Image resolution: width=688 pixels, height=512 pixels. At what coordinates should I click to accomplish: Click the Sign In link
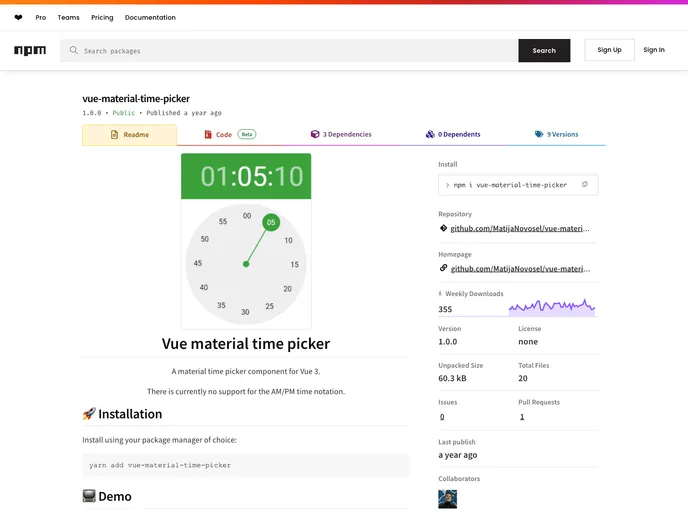654,50
